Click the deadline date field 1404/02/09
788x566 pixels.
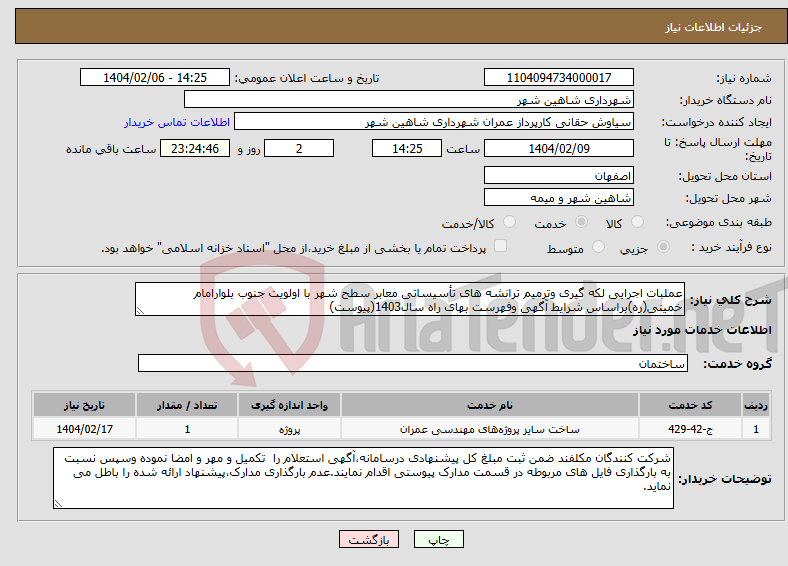558,148
